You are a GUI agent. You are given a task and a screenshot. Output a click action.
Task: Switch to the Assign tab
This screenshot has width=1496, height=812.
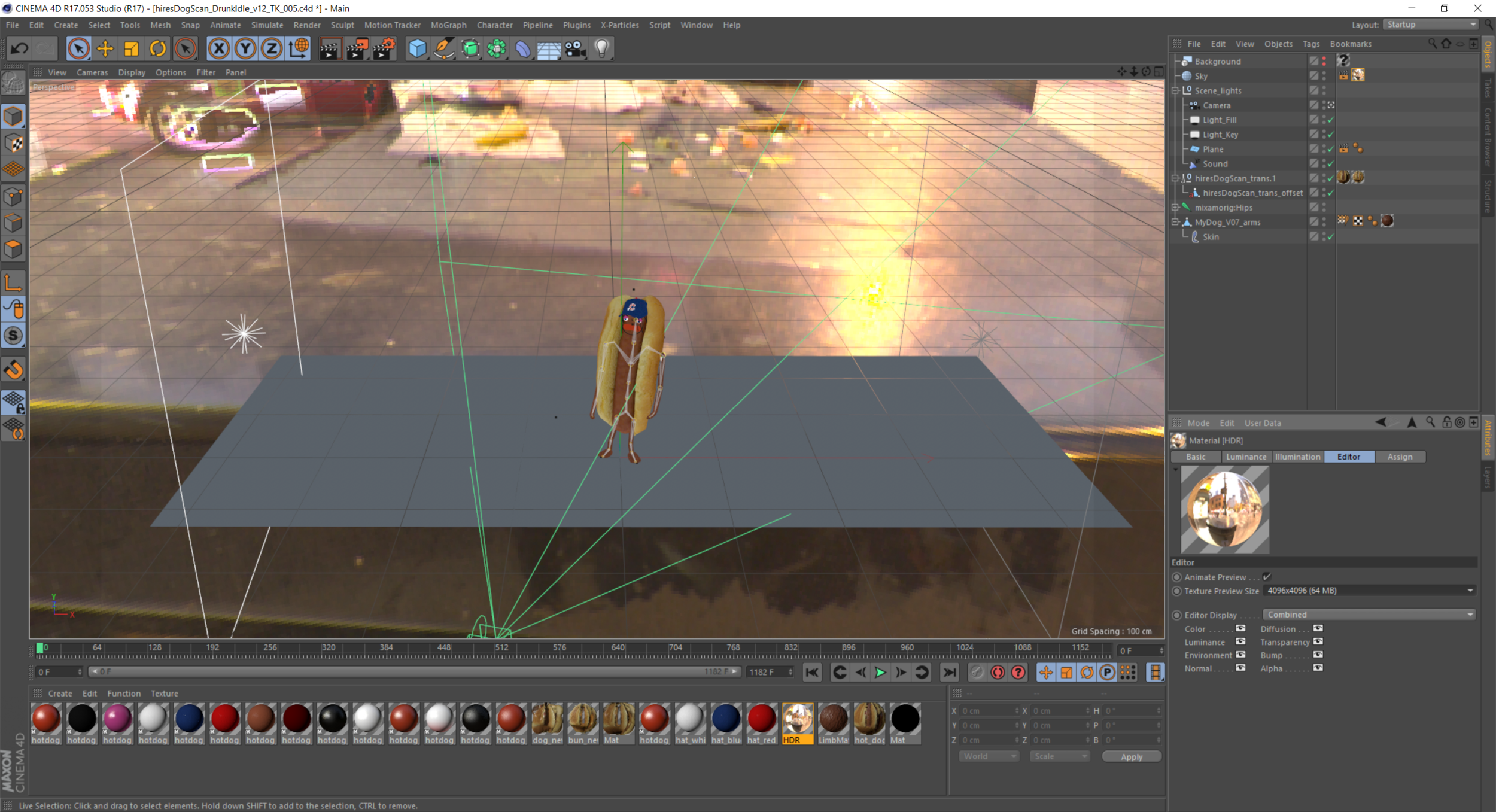point(1400,457)
